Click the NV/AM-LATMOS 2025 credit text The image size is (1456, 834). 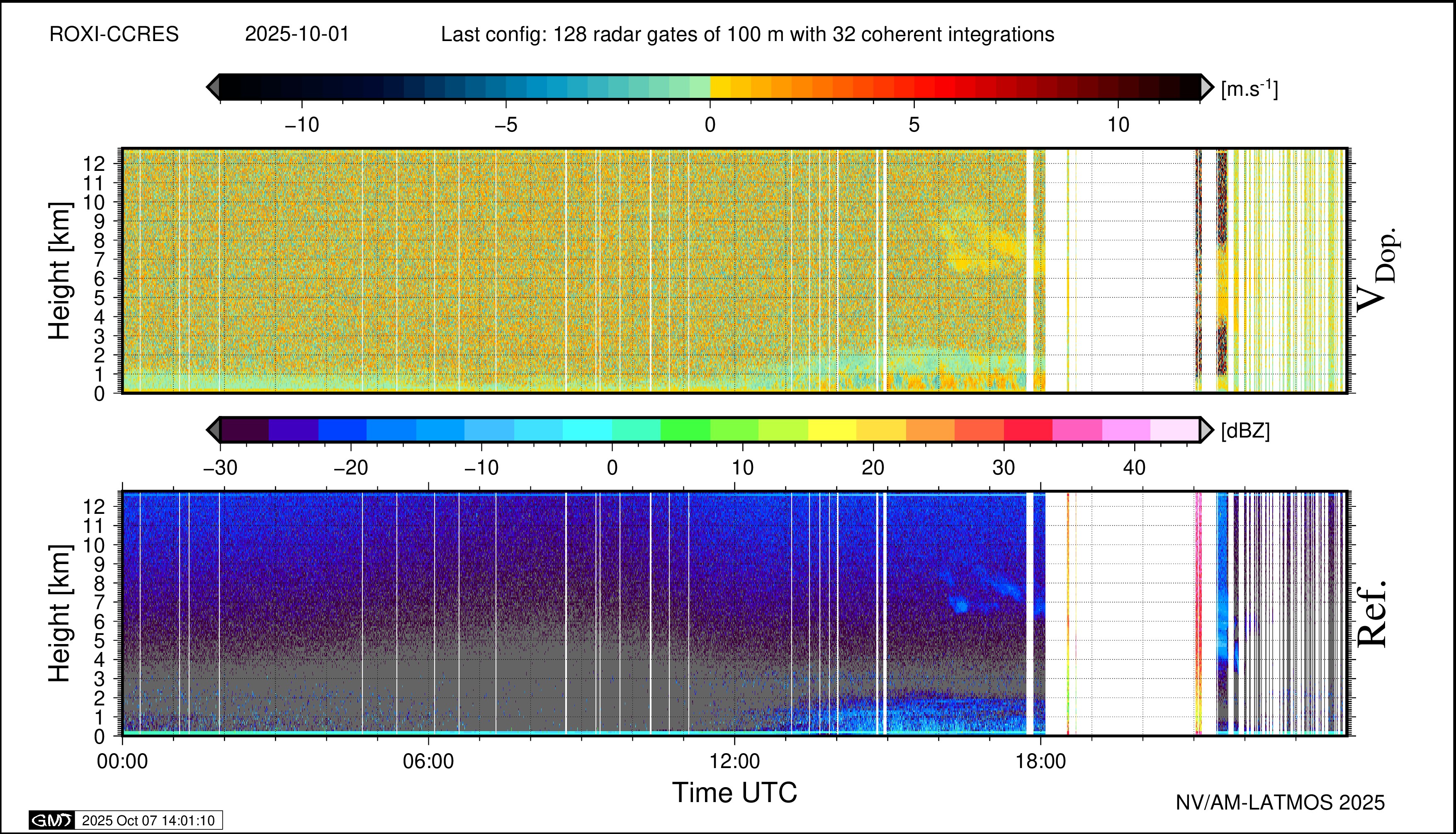coord(1280,802)
